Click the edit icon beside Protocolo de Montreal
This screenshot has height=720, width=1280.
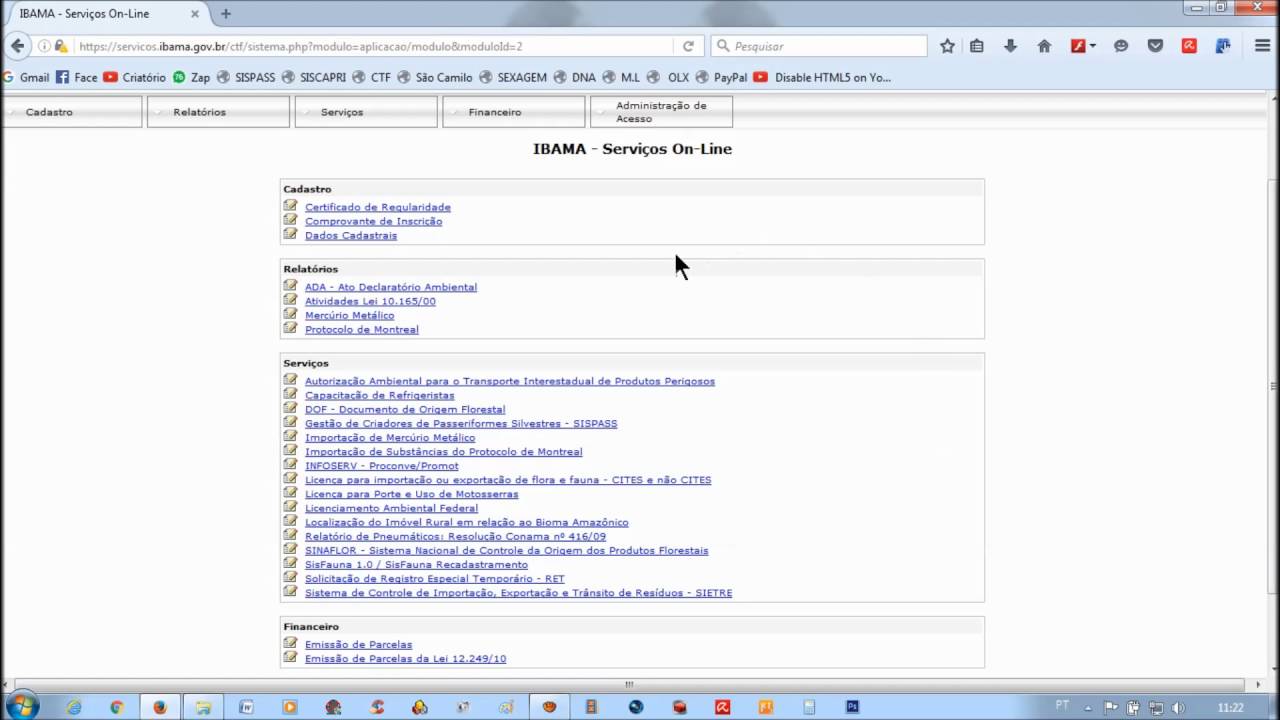290,328
